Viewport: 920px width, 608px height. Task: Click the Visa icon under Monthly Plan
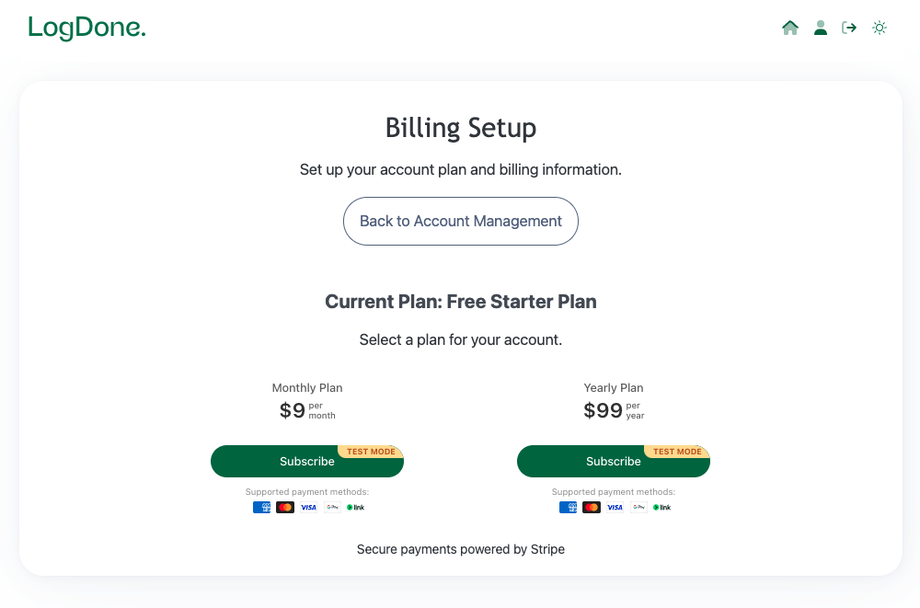pos(309,507)
